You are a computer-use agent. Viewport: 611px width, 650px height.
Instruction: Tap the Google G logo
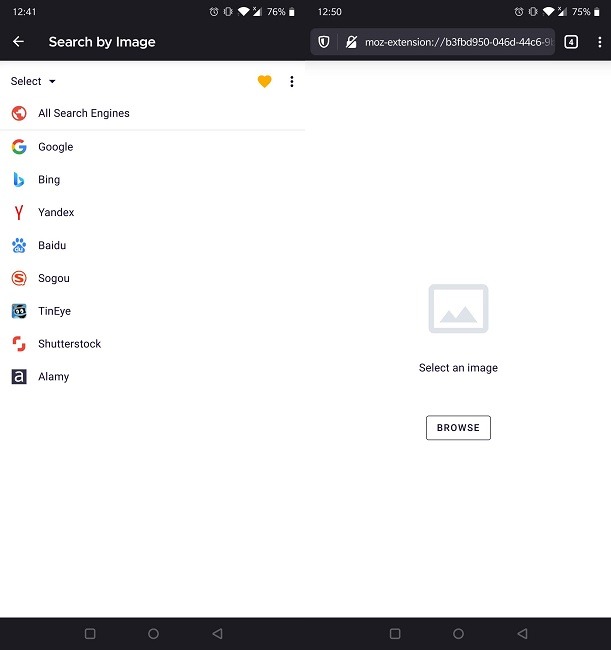19,147
